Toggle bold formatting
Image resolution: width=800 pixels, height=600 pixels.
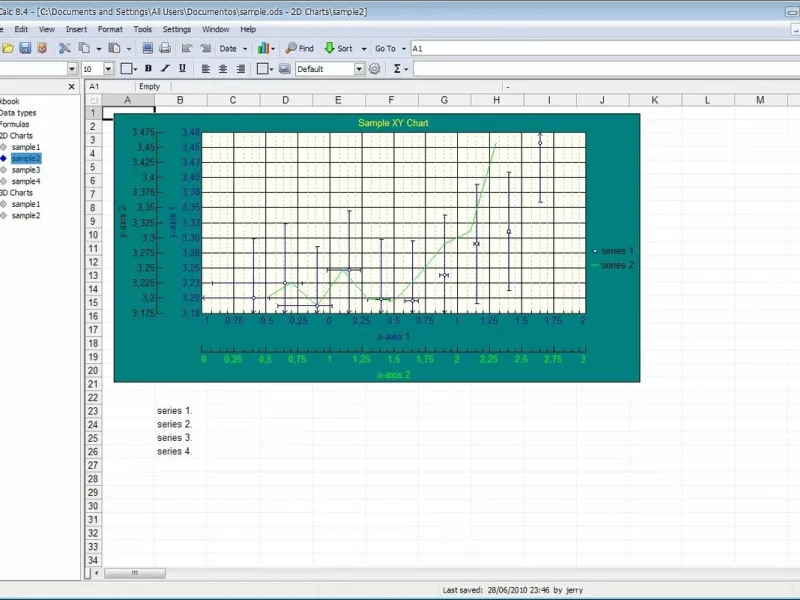point(148,68)
